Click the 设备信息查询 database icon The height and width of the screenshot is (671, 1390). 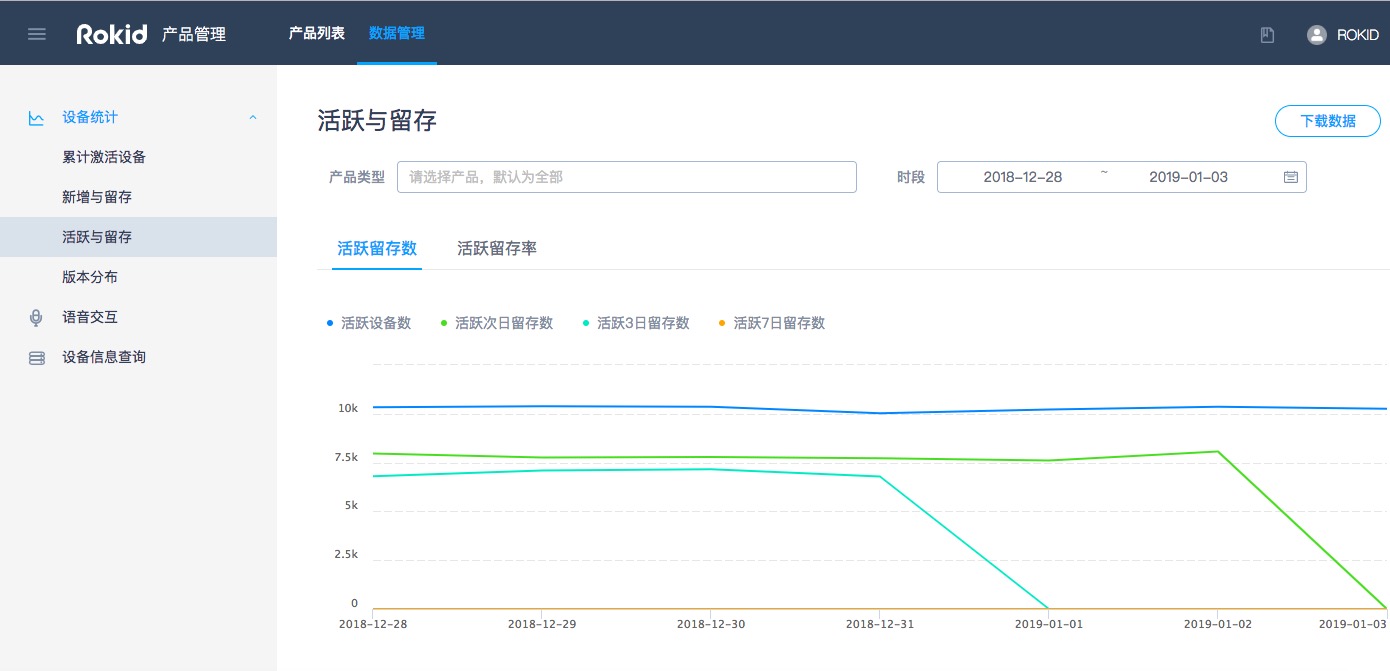(x=37, y=358)
